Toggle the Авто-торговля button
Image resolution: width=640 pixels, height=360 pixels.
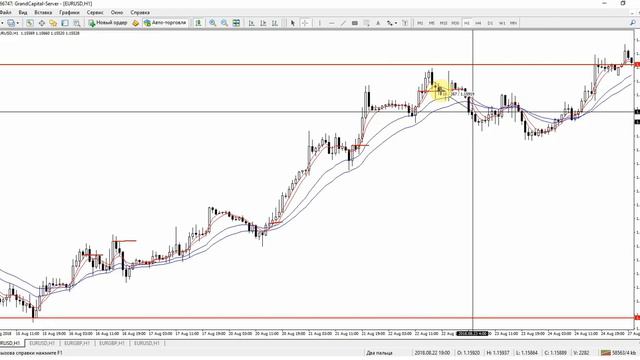coord(165,23)
